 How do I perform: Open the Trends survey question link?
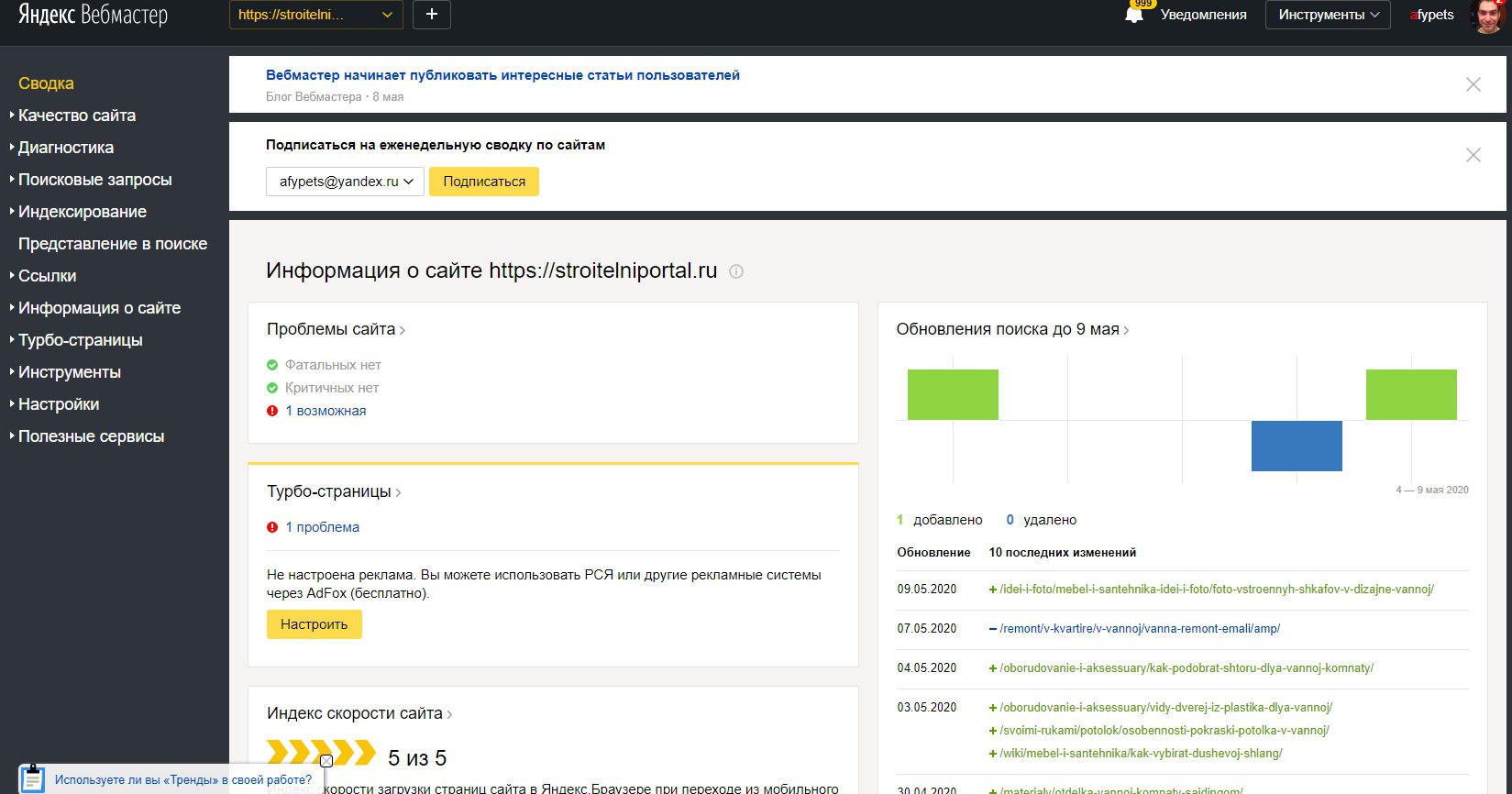tap(183, 780)
